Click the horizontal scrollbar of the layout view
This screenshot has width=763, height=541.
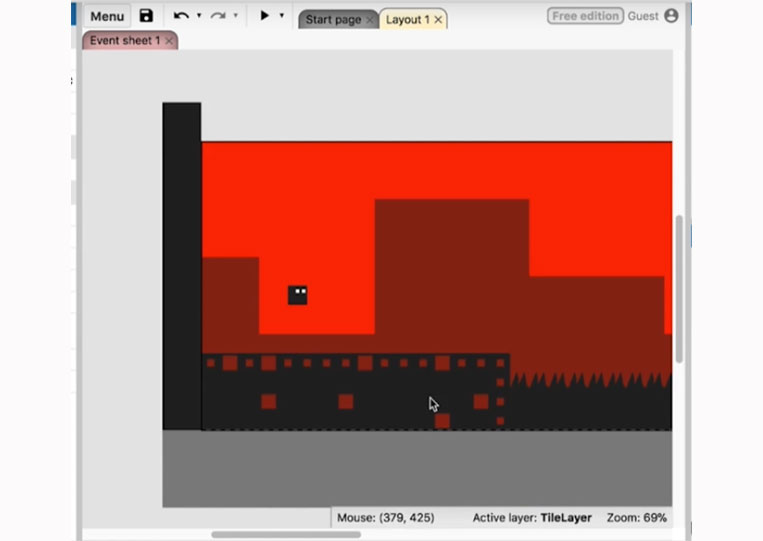(x=286, y=535)
